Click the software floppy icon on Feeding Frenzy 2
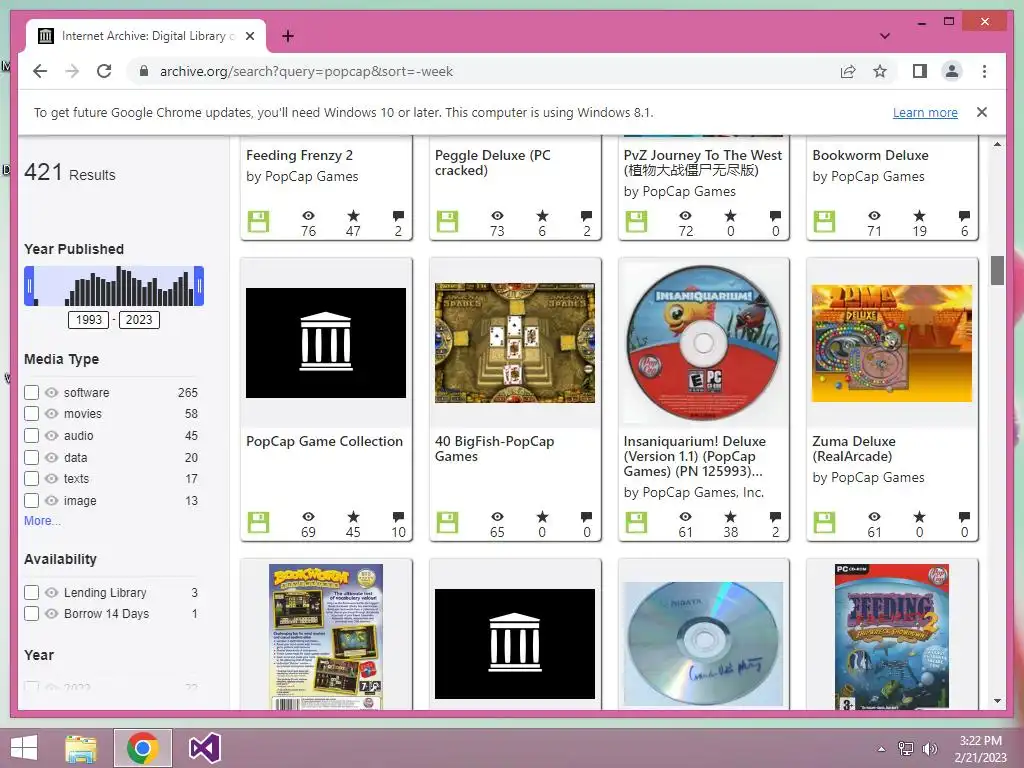Viewport: 1024px width, 768px height. [x=259, y=221]
